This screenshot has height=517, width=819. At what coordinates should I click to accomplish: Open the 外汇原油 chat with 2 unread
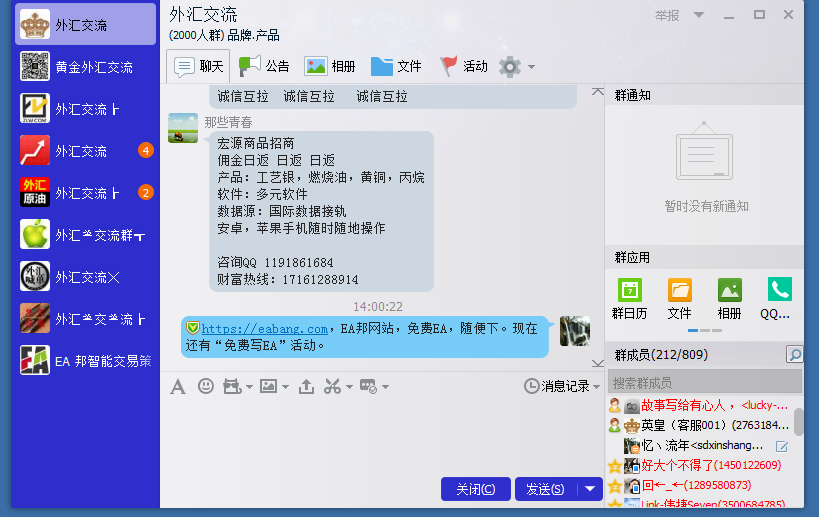pyautogui.click(x=85, y=193)
